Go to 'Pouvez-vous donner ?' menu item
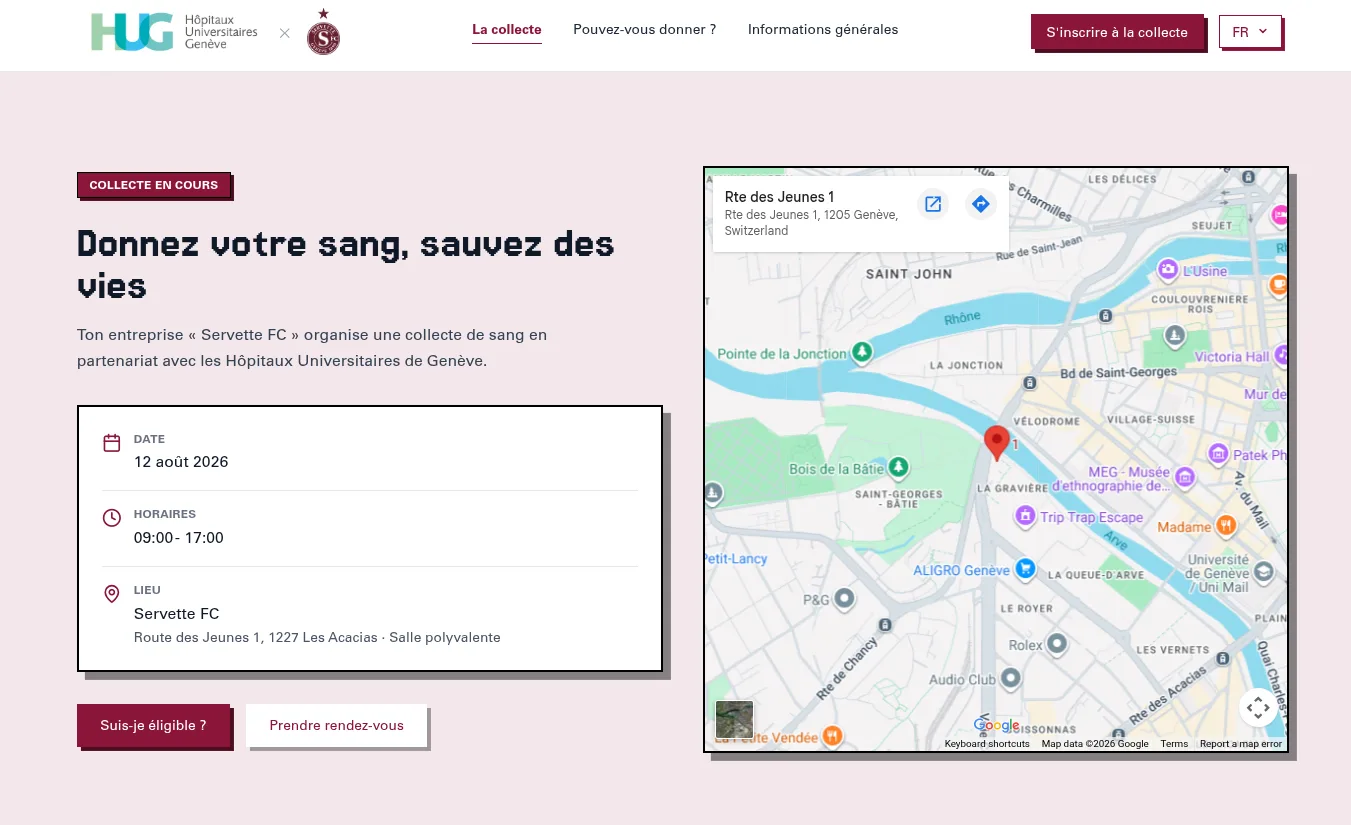1351x825 pixels. tap(645, 30)
